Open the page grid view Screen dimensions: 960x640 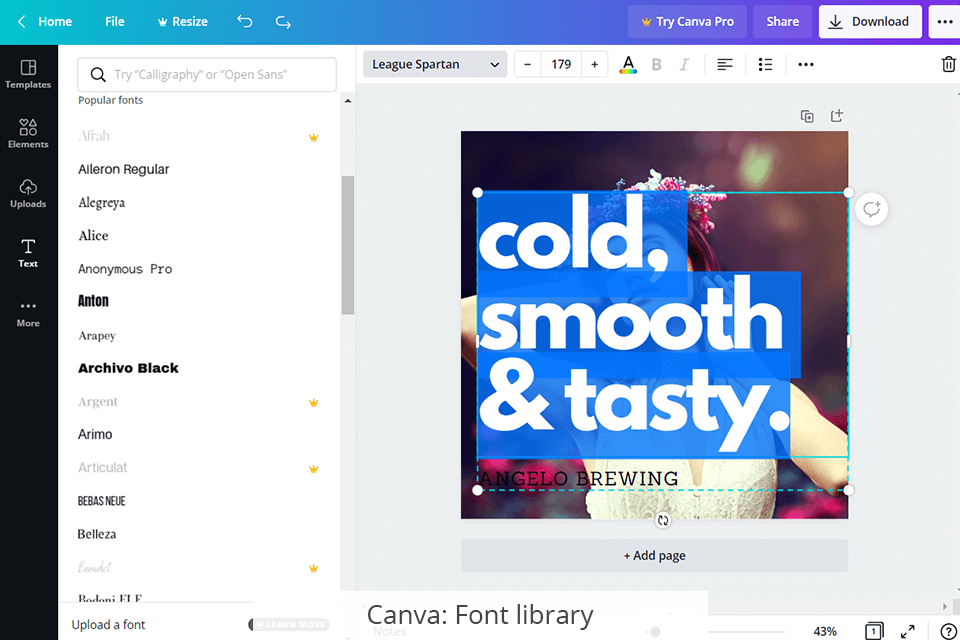click(874, 631)
